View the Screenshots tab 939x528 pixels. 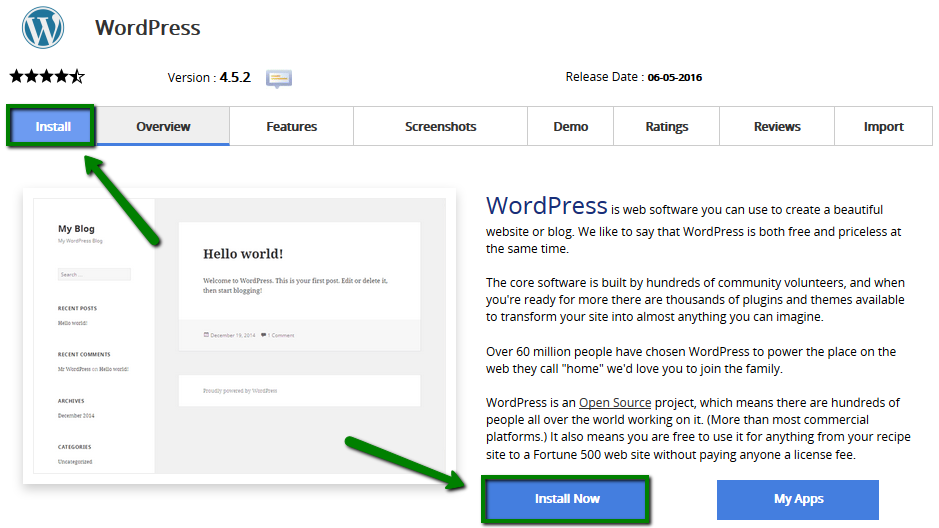(440, 126)
